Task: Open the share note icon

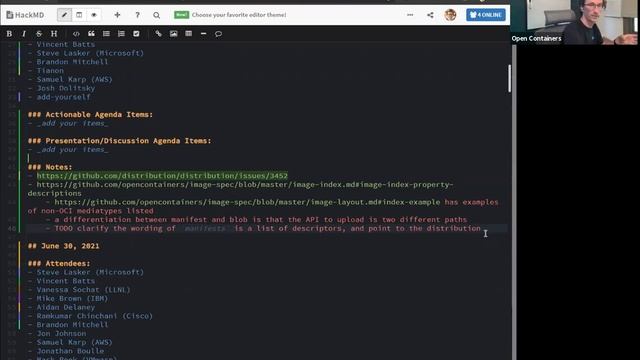Action: [430, 15]
